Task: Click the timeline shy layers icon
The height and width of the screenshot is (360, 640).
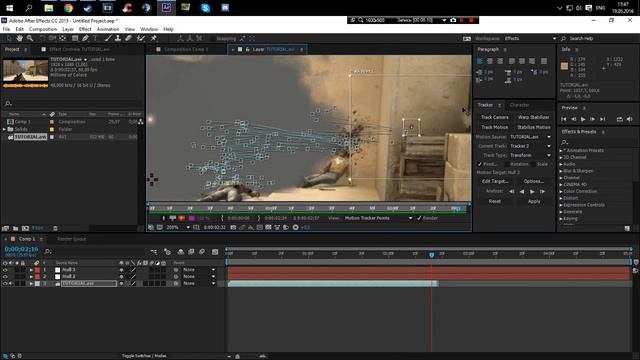Action: tap(180, 252)
